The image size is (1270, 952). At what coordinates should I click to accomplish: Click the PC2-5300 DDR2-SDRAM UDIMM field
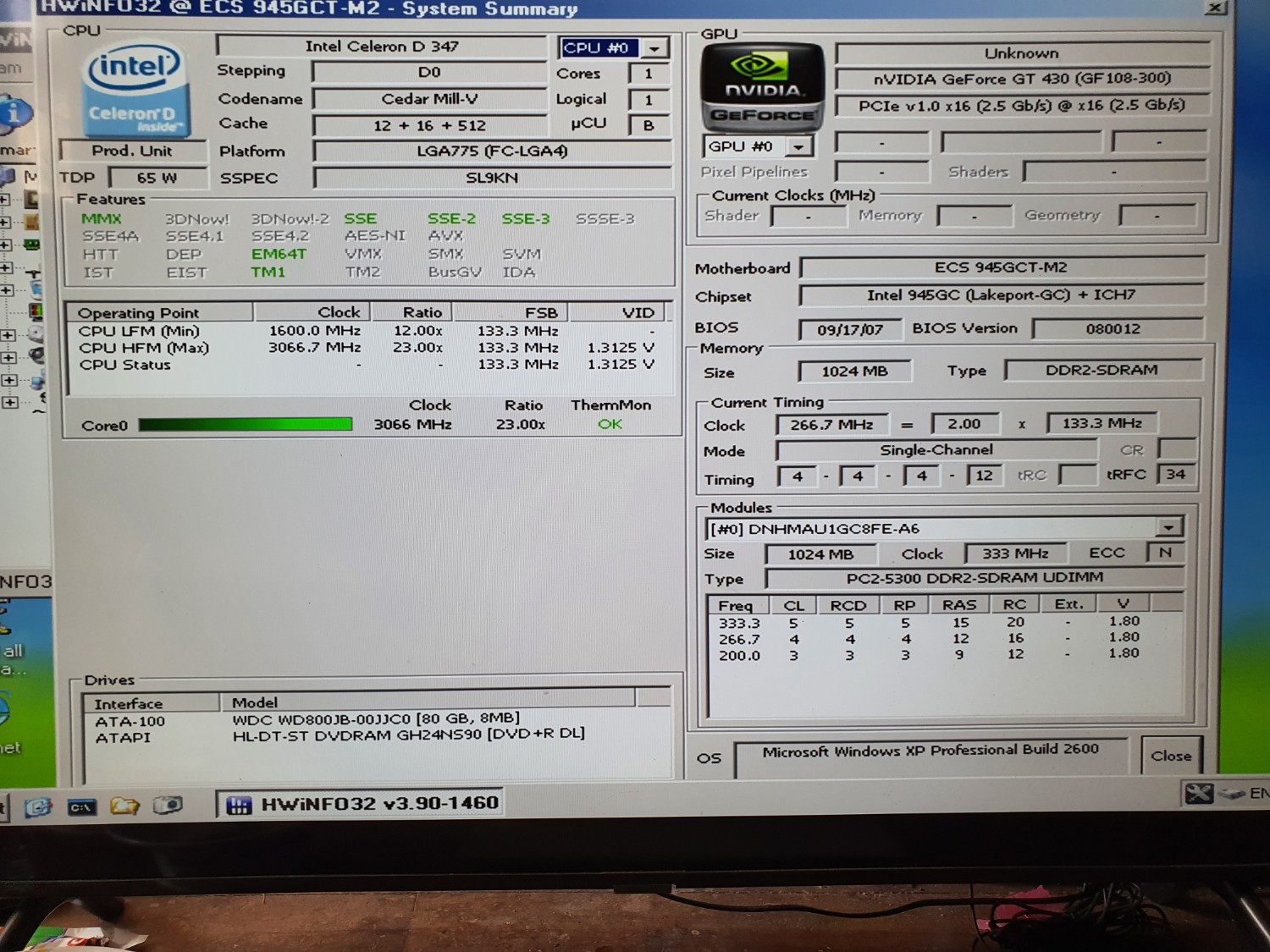pos(974,578)
